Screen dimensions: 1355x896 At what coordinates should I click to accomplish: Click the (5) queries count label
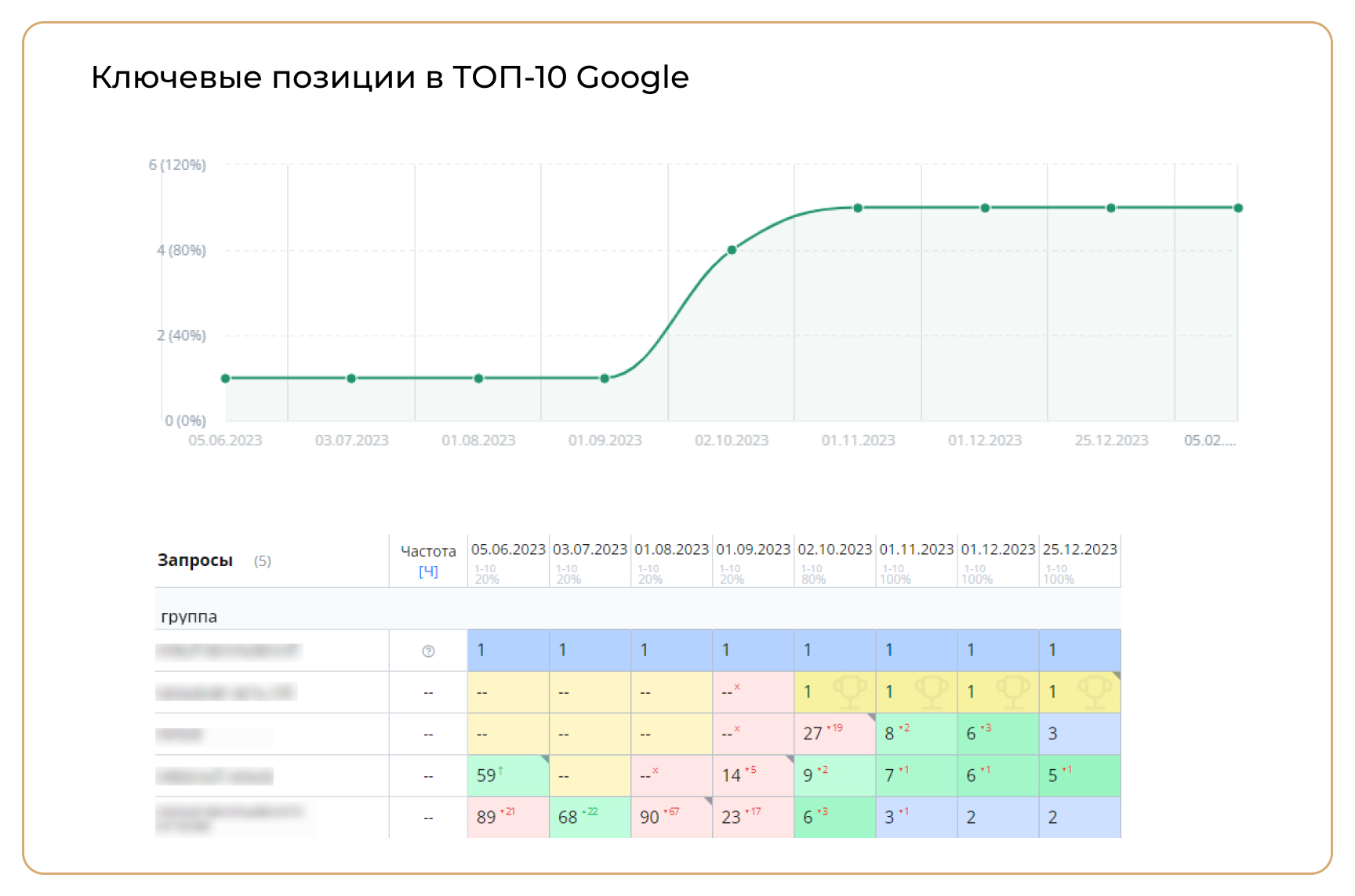pyautogui.click(x=263, y=560)
